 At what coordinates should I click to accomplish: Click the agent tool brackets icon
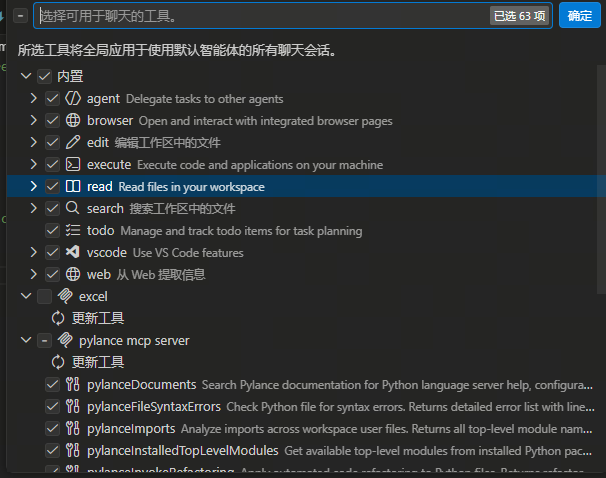[73, 99]
